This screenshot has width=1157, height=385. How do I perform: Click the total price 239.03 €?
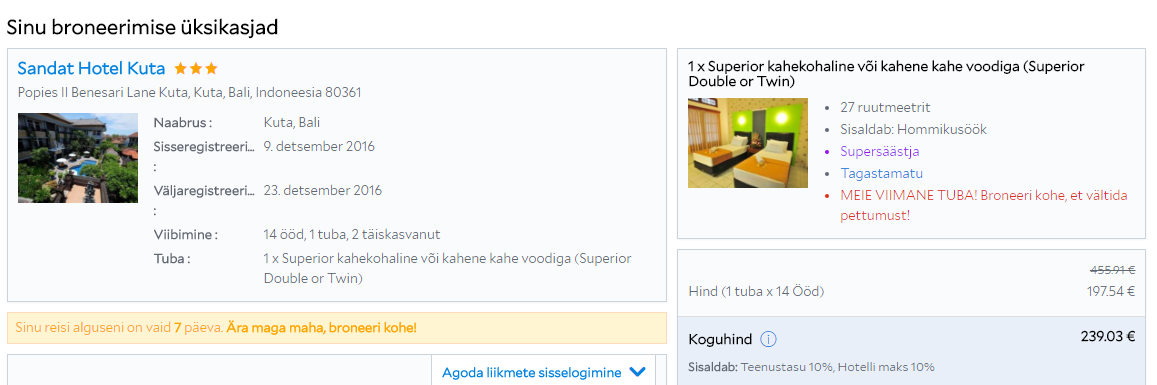1108,337
